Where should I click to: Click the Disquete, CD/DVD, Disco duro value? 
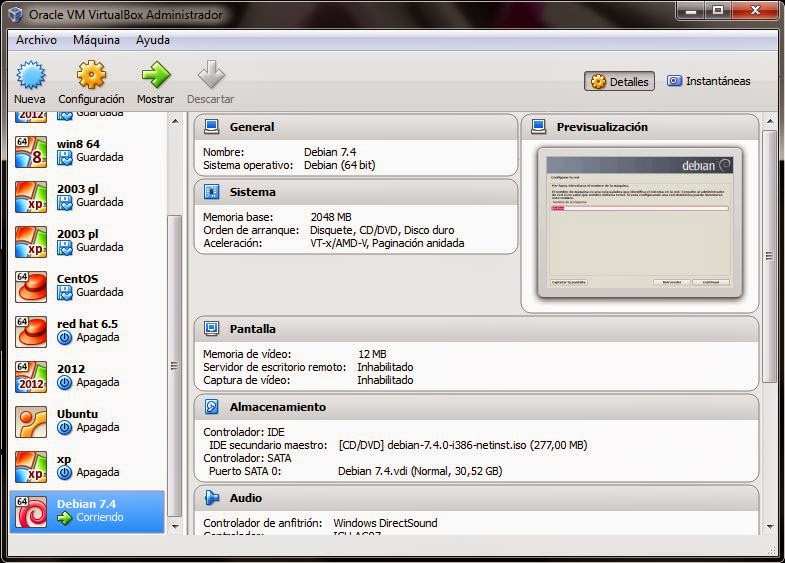click(382, 230)
